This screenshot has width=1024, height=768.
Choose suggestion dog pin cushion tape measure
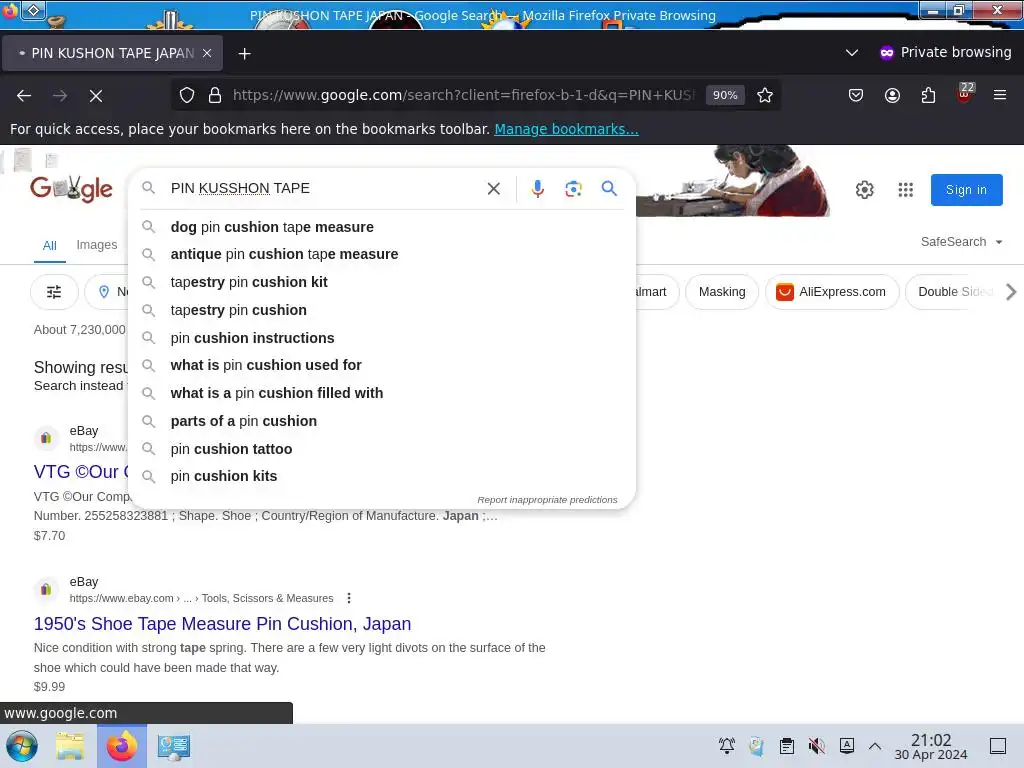(x=382, y=227)
